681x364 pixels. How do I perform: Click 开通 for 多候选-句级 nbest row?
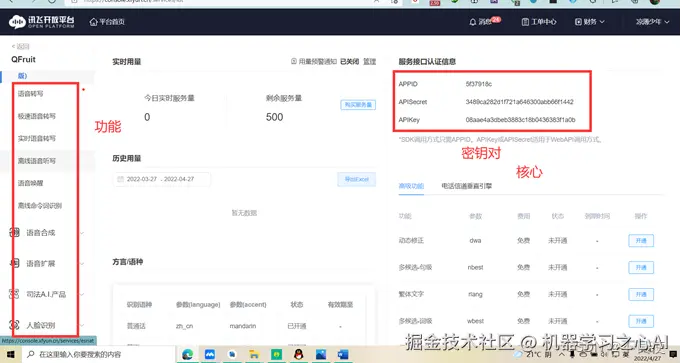tap(641, 268)
